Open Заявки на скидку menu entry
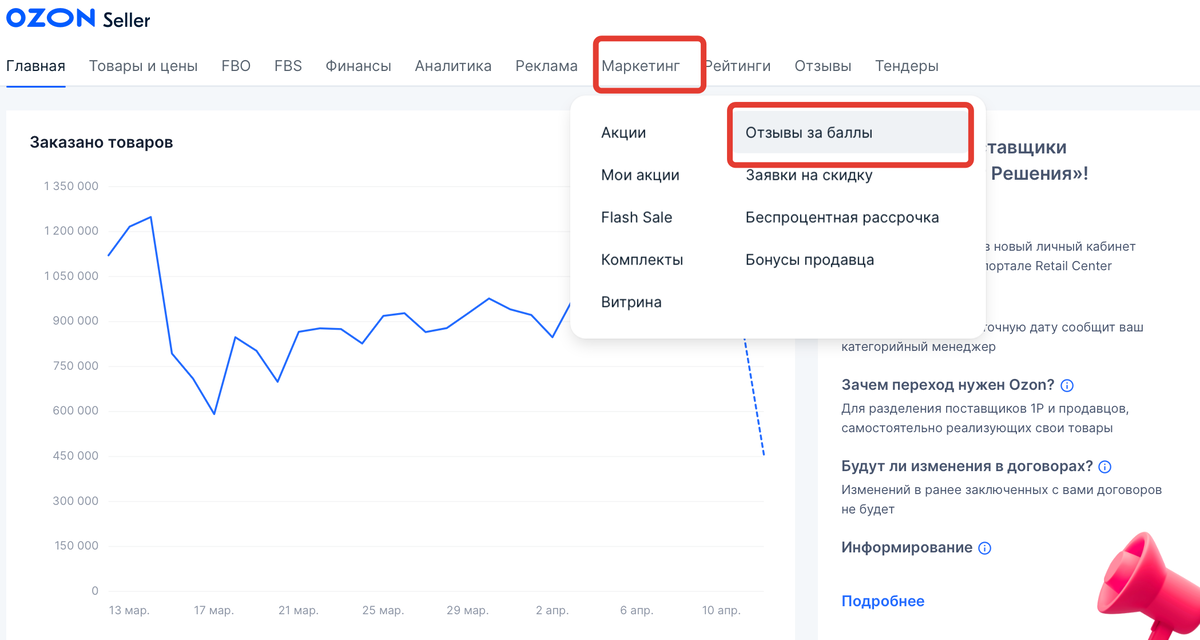The width and height of the screenshot is (1200, 640). pos(809,175)
